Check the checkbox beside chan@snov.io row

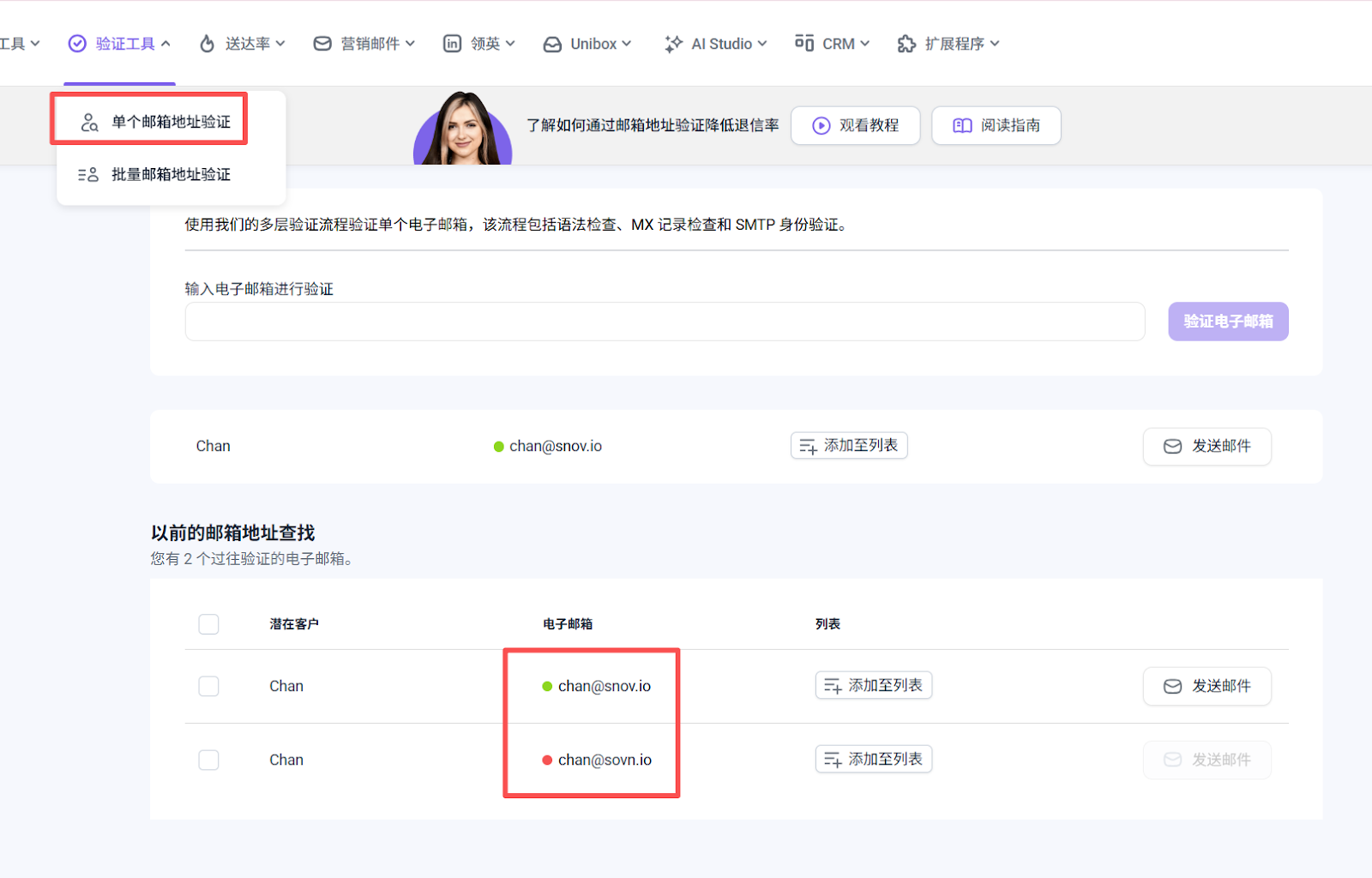click(x=208, y=686)
